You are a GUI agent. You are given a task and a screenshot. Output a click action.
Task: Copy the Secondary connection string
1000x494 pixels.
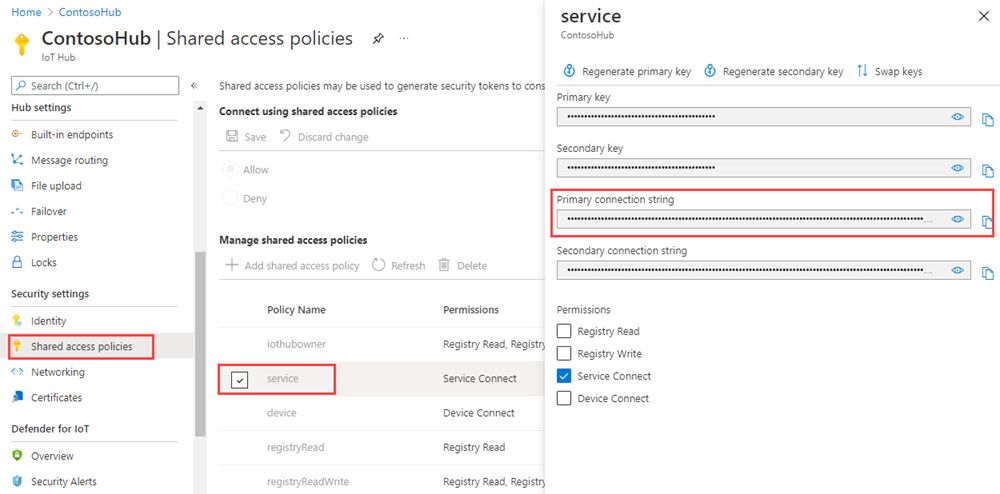point(988,272)
